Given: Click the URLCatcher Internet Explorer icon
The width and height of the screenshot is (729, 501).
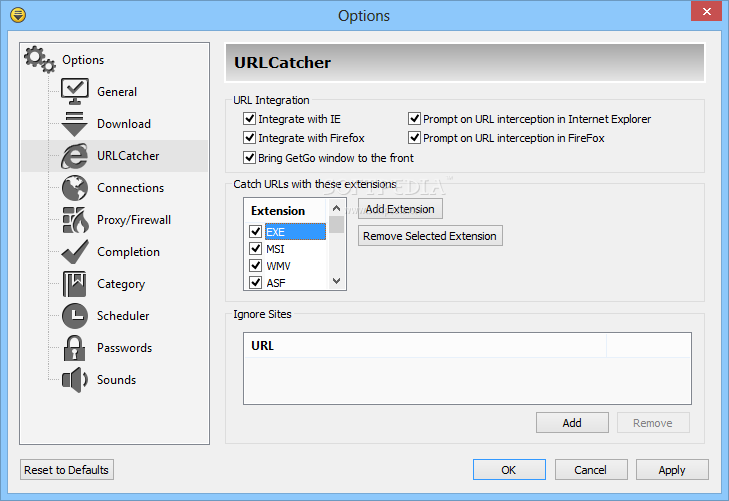Looking at the screenshot, I should 74,156.
